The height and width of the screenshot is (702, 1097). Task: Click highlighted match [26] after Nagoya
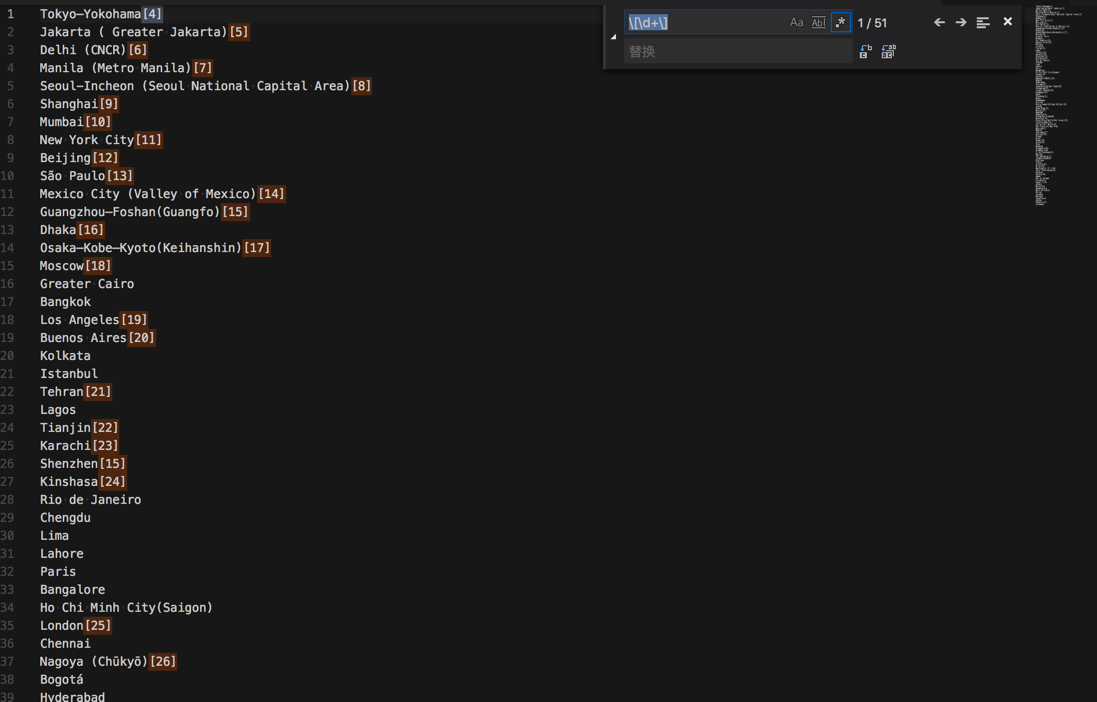[163, 661]
